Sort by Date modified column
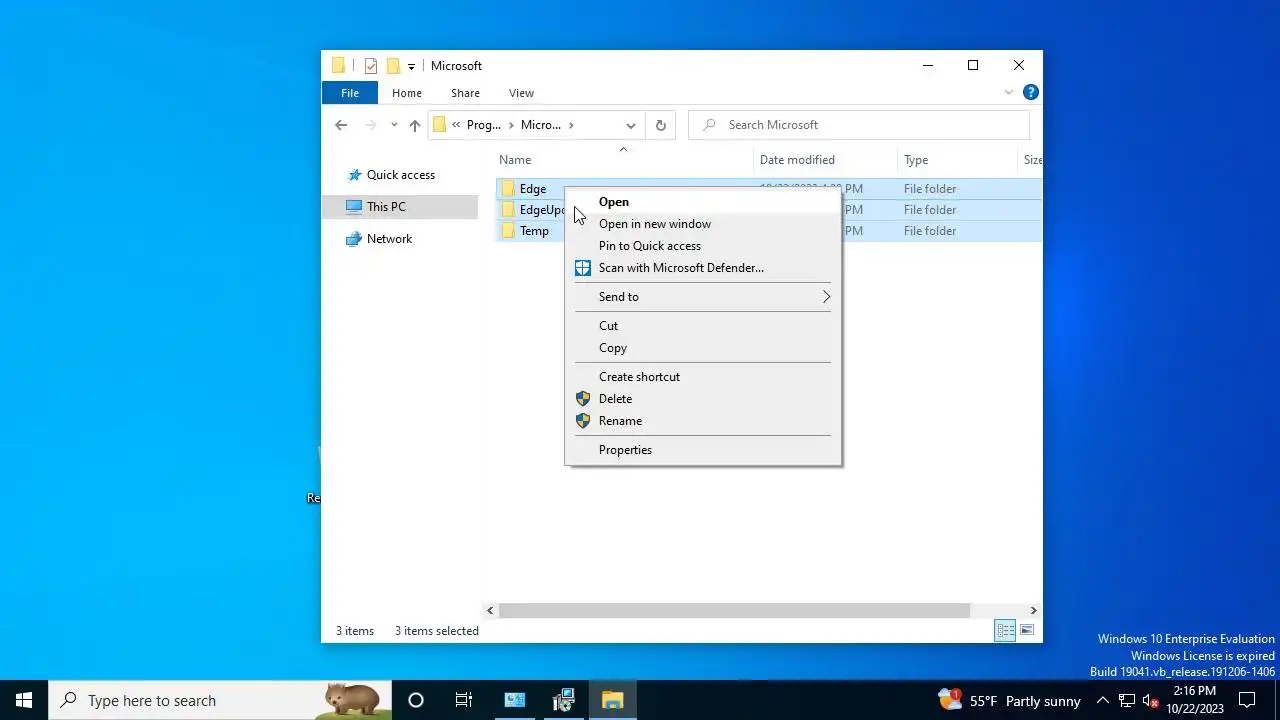The height and width of the screenshot is (720, 1280). point(825,160)
